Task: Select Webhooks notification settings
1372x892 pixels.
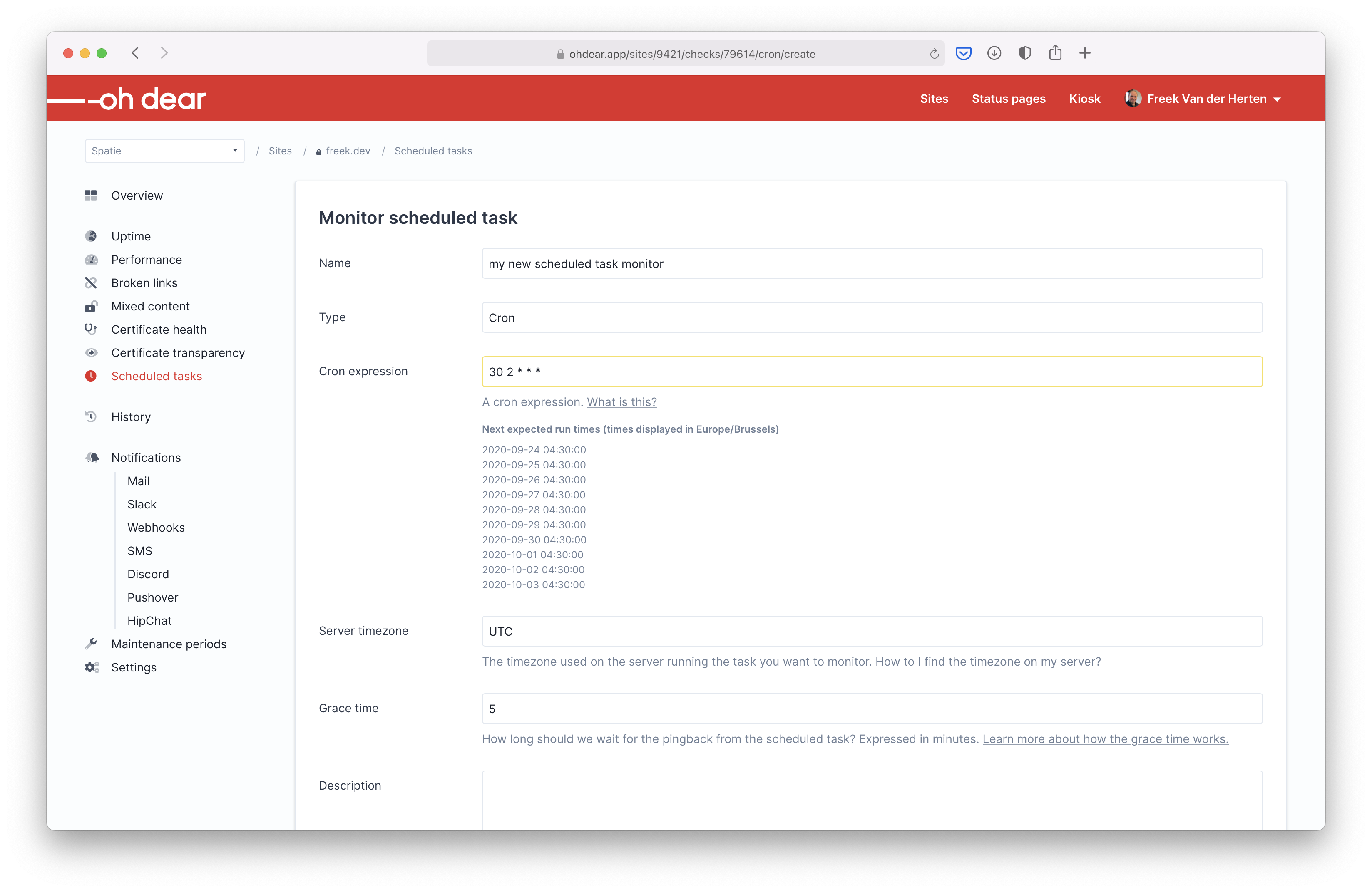Action: (x=156, y=527)
